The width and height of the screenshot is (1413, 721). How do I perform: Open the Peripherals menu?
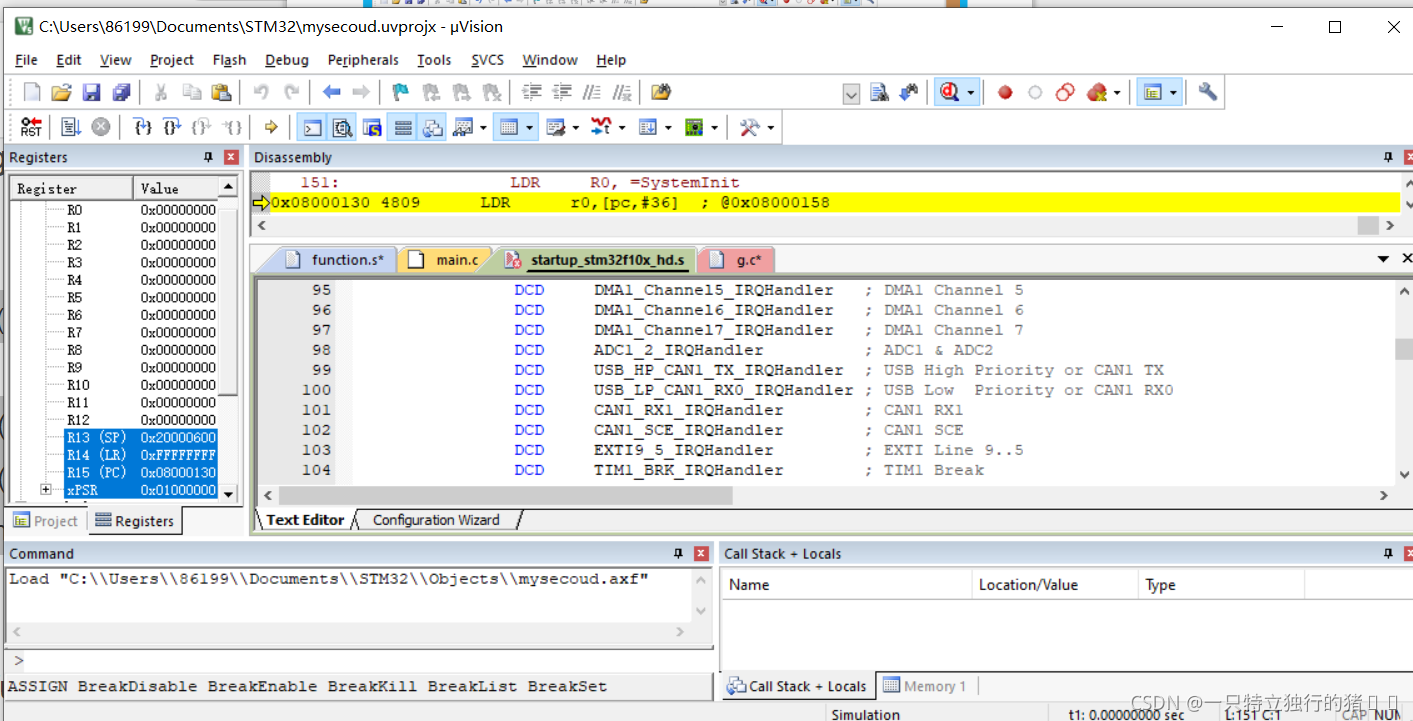click(x=363, y=60)
